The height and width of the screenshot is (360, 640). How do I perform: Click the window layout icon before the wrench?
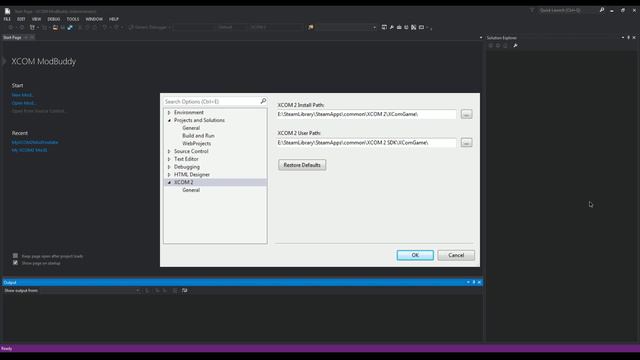(x=384, y=27)
